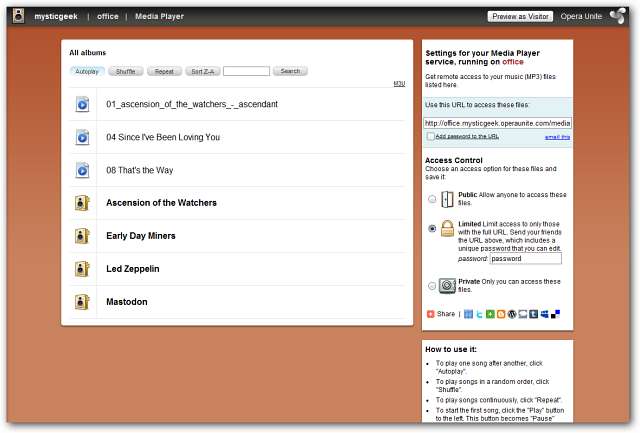The image size is (640, 433).
Task: Open Ascension of the Watchers album title
Action: (x=161, y=203)
